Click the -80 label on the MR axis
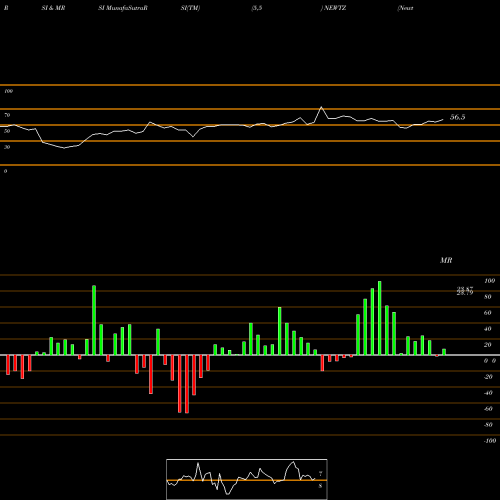Image resolution: width=500 pixels, height=500 pixels. click(488, 425)
